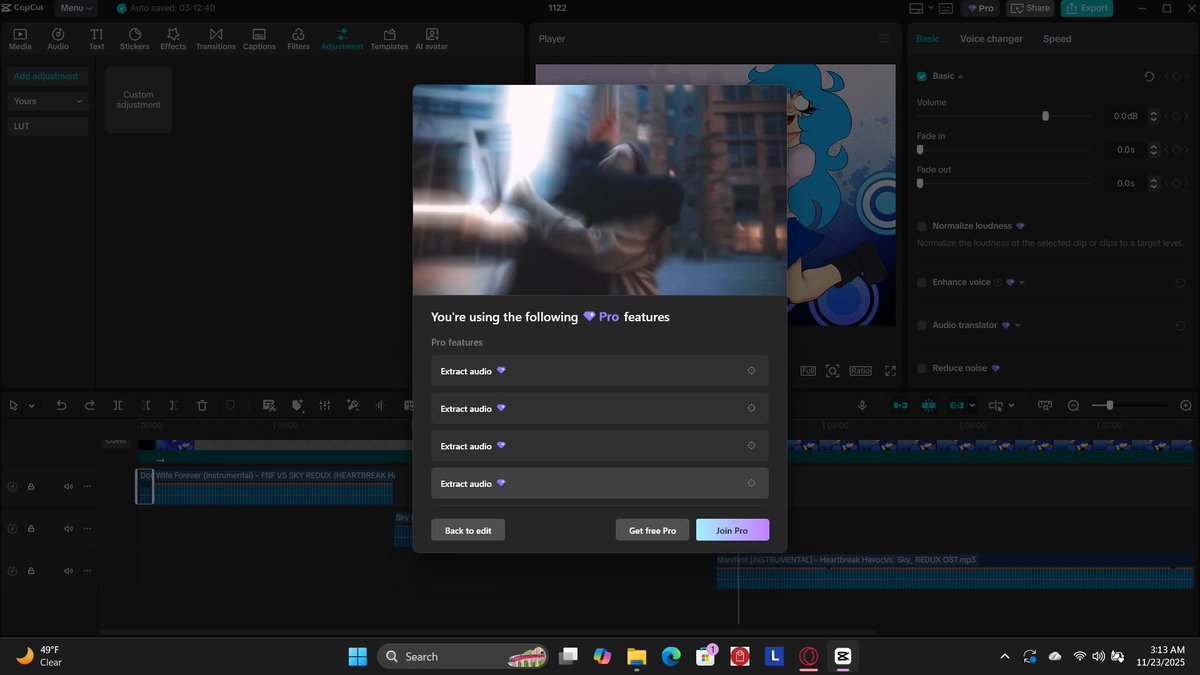Image resolution: width=1200 pixels, height=675 pixels.
Task: Reset the Basic audio settings
Action: coord(1149,76)
